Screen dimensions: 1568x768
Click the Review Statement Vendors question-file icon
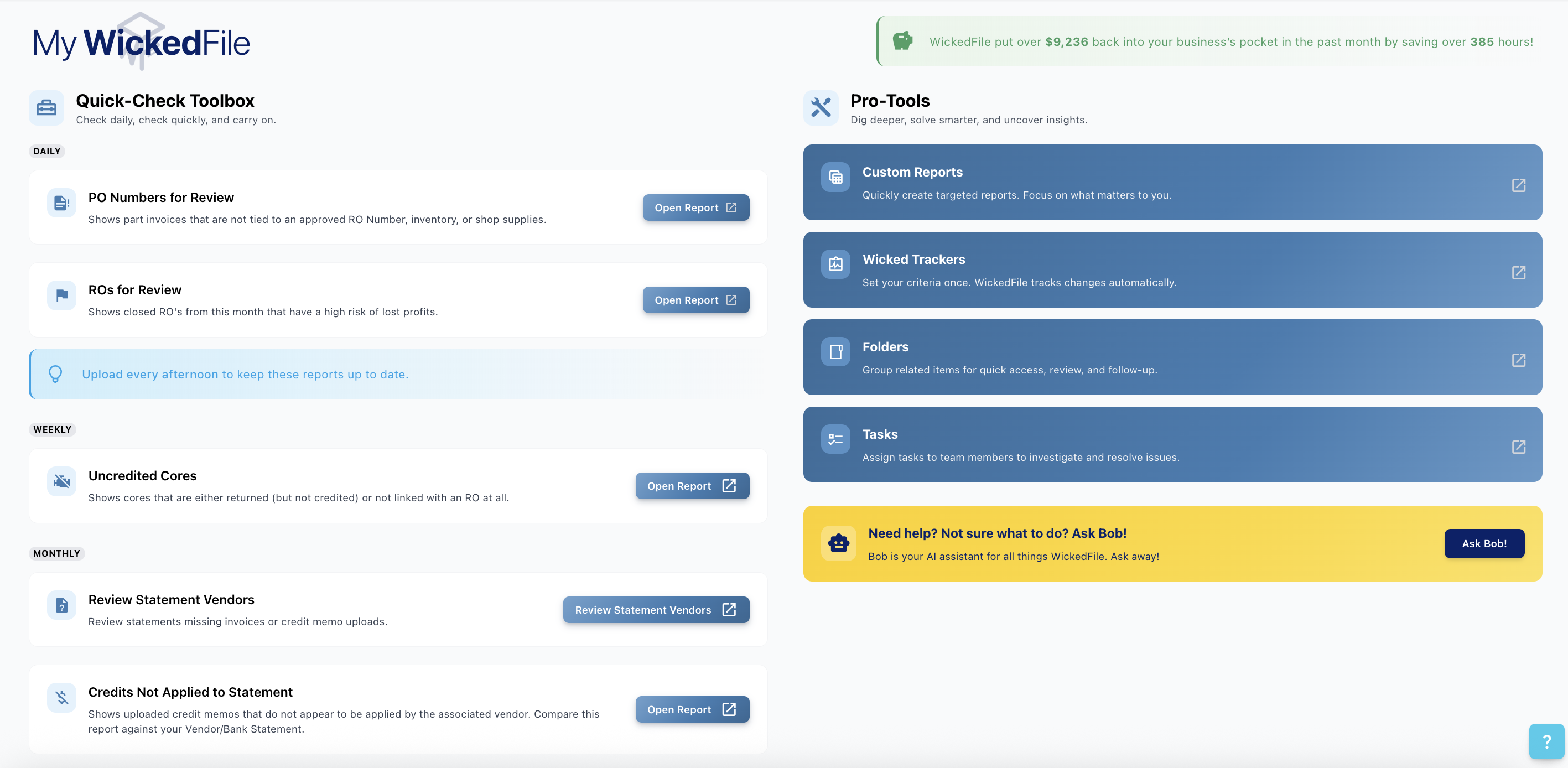coord(61,605)
